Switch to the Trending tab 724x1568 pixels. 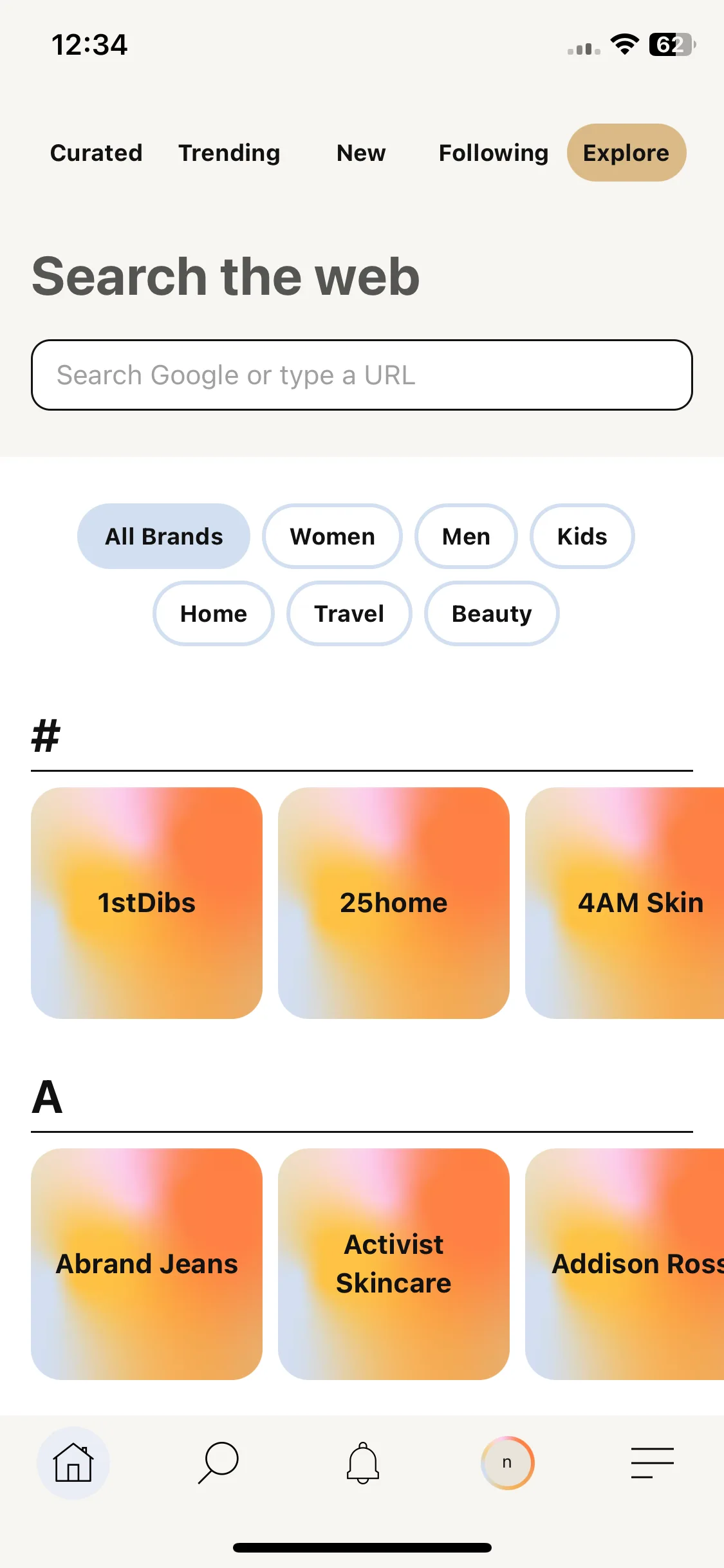pos(229,153)
